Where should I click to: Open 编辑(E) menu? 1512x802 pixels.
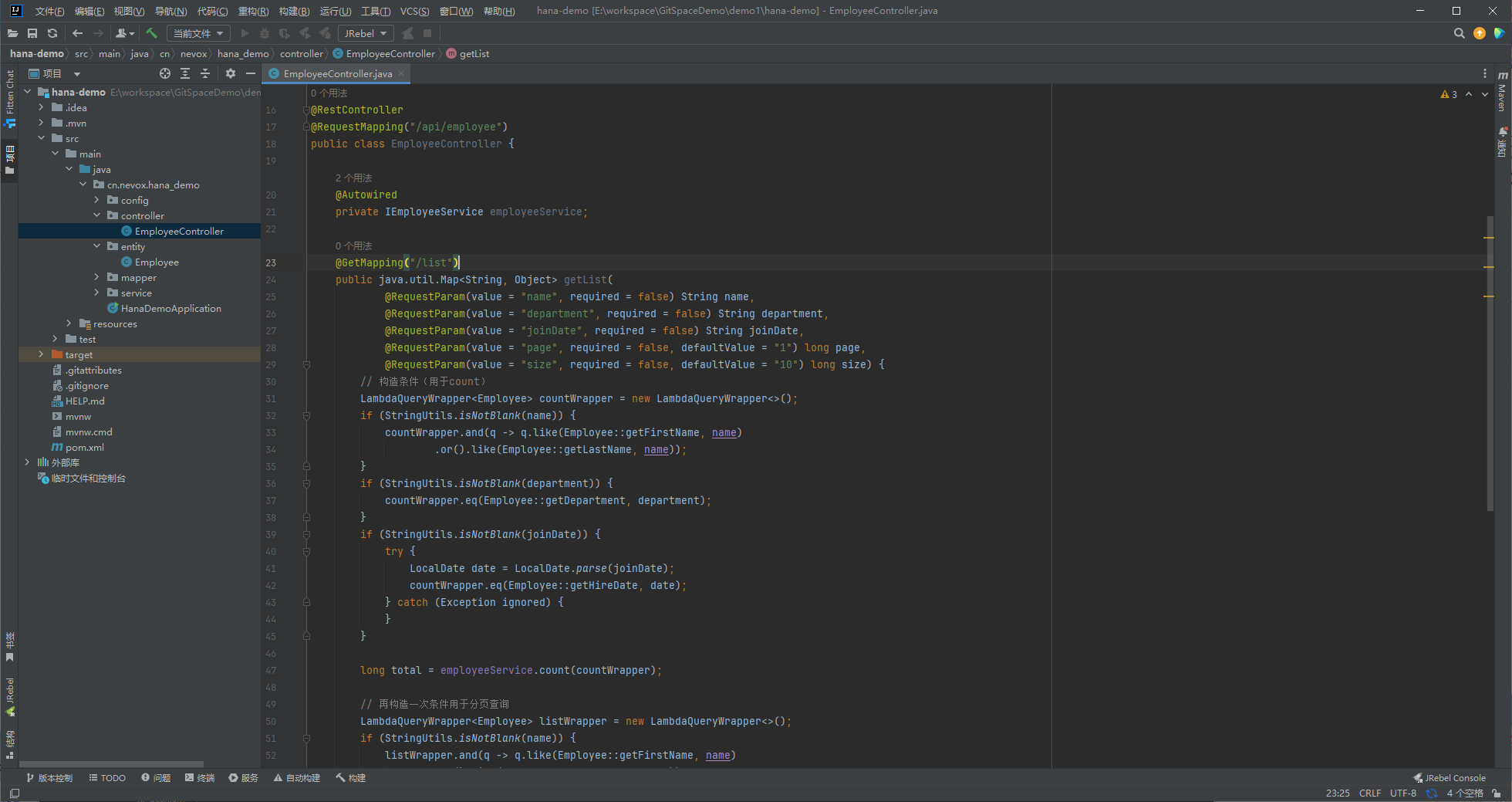89,11
